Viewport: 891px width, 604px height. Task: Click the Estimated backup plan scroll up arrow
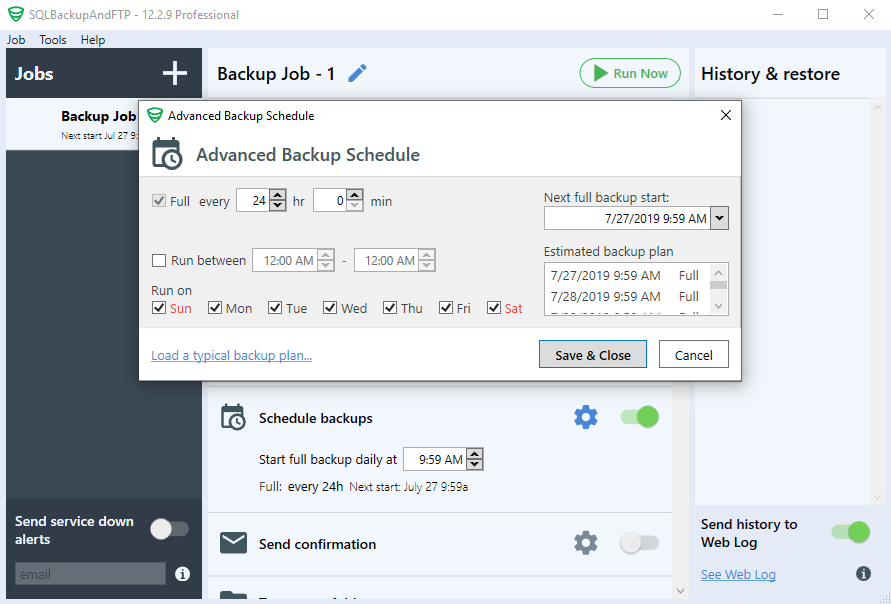(718, 273)
